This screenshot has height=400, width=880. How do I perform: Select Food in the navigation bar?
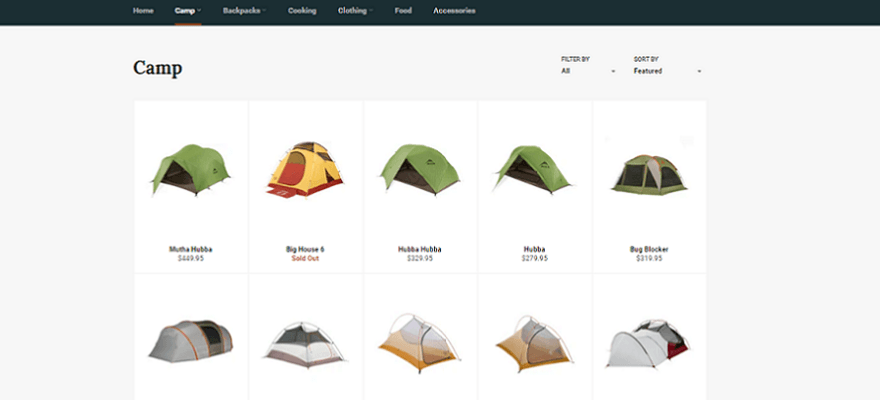[403, 11]
